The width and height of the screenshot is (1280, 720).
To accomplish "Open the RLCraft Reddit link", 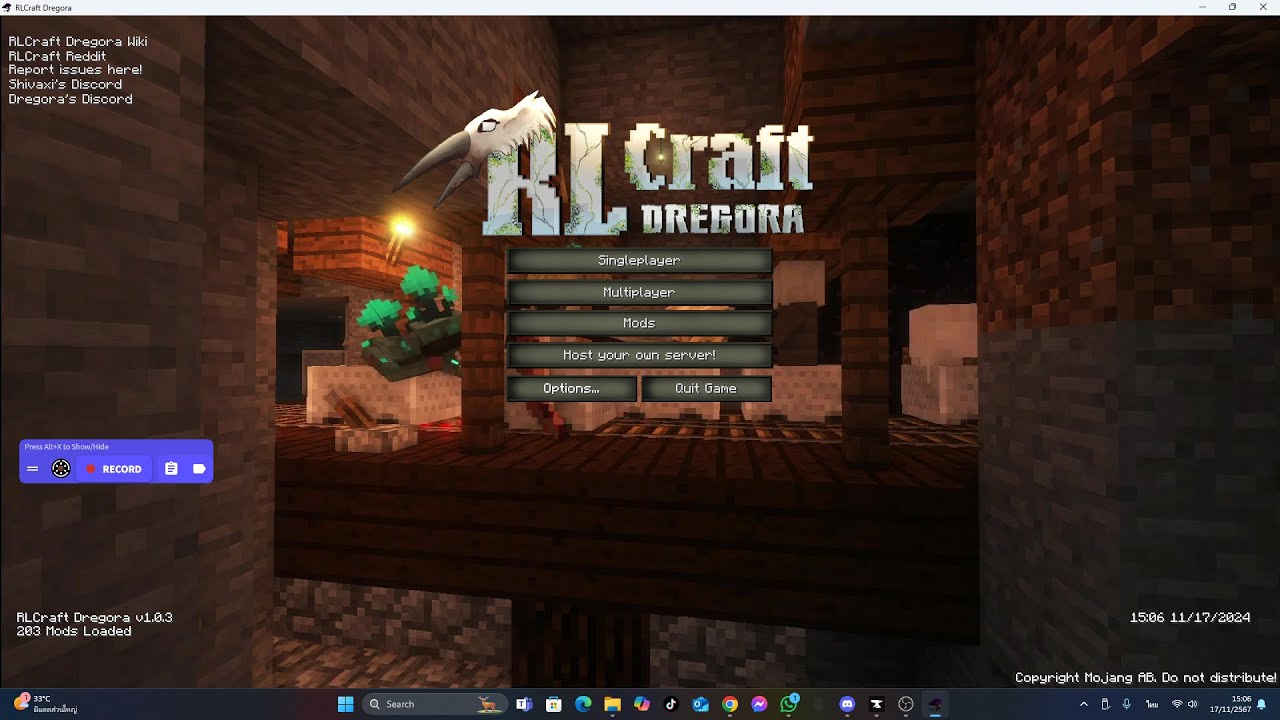I will (57, 56).
